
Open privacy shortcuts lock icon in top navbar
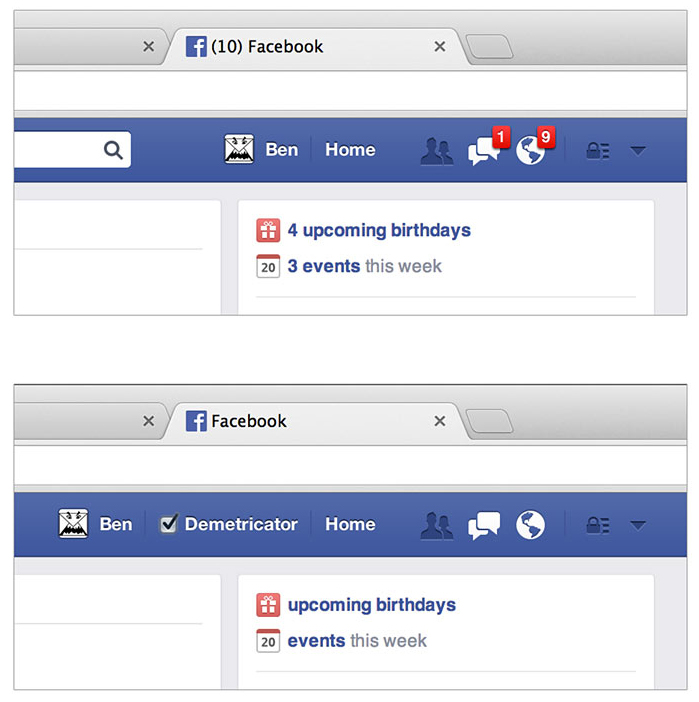tap(598, 151)
